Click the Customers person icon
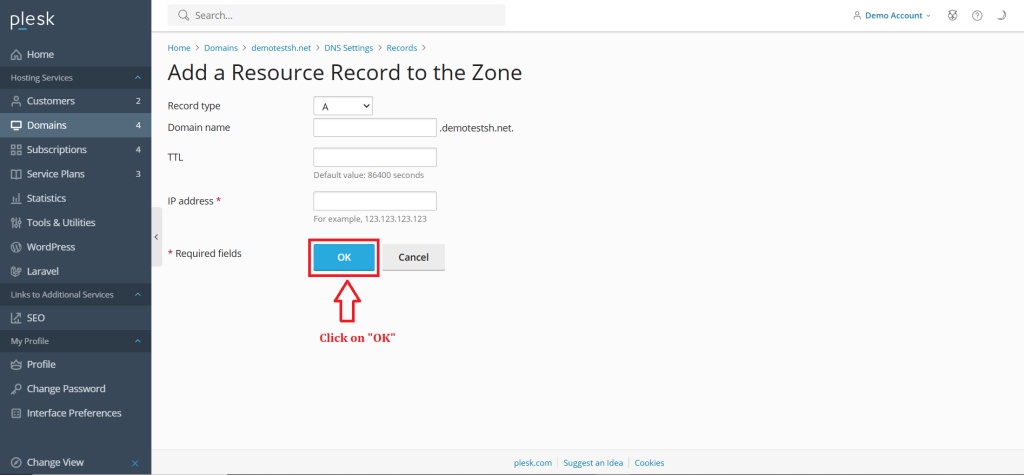This screenshot has height=475, width=1024. click(16, 101)
